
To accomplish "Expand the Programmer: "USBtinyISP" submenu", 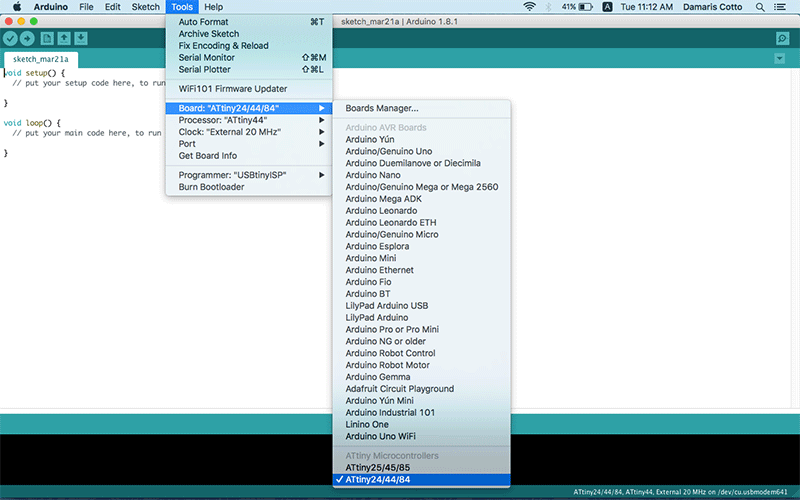I will click(x=249, y=175).
